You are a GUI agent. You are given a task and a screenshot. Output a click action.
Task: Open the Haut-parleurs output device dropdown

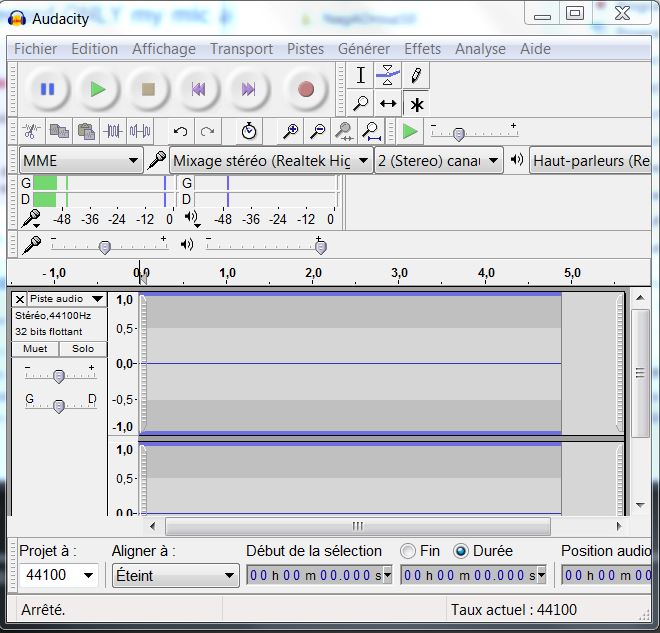(x=590, y=160)
